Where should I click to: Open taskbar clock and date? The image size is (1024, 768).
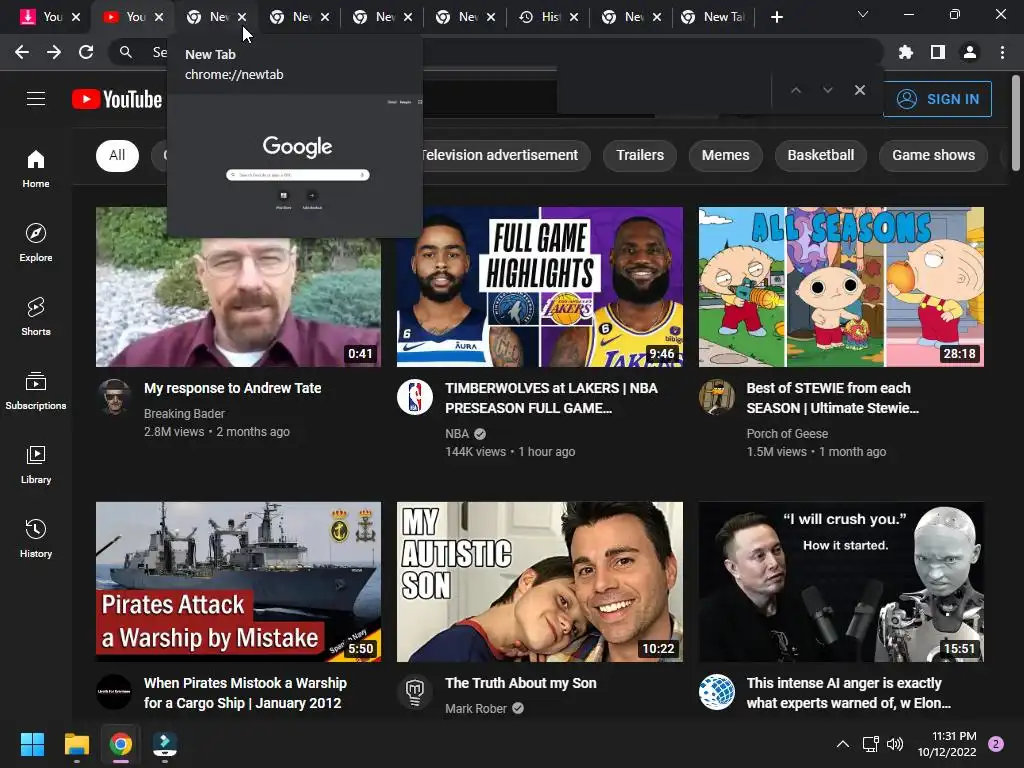tap(947, 744)
